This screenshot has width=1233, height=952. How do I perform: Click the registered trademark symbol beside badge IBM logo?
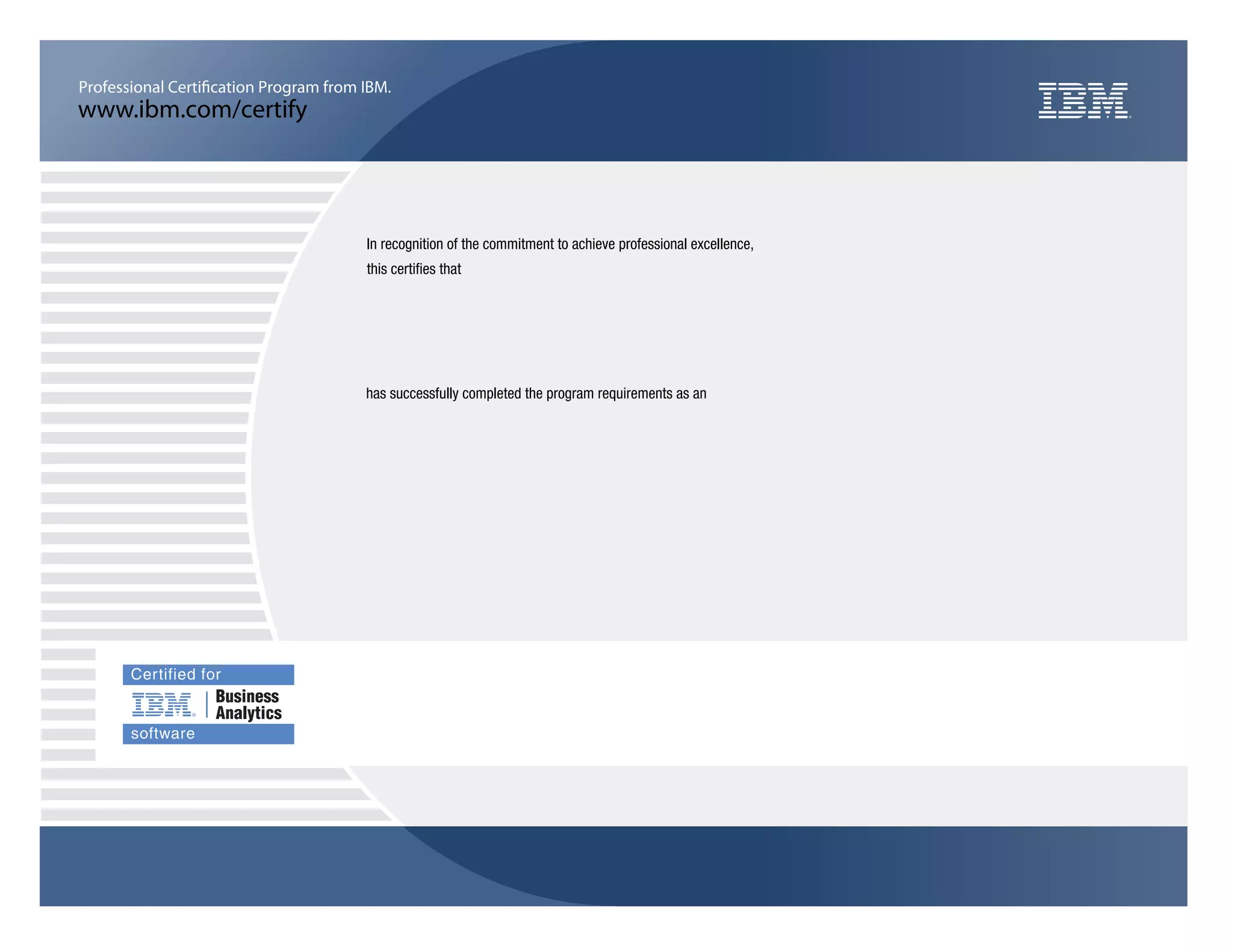(194, 715)
